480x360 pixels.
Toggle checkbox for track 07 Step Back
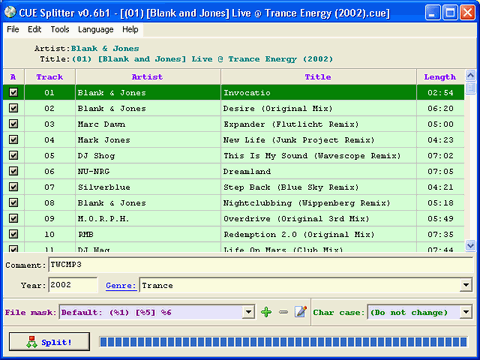pyautogui.click(x=13, y=187)
